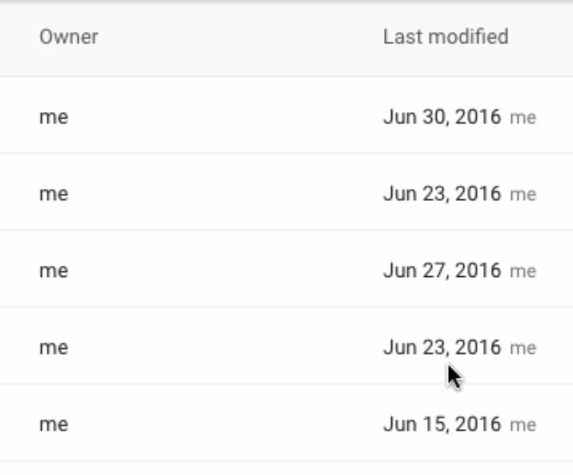Click the Jun 15, 2016 date
Image resolution: width=573 pixels, height=475 pixels.
click(x=442, y=424)
